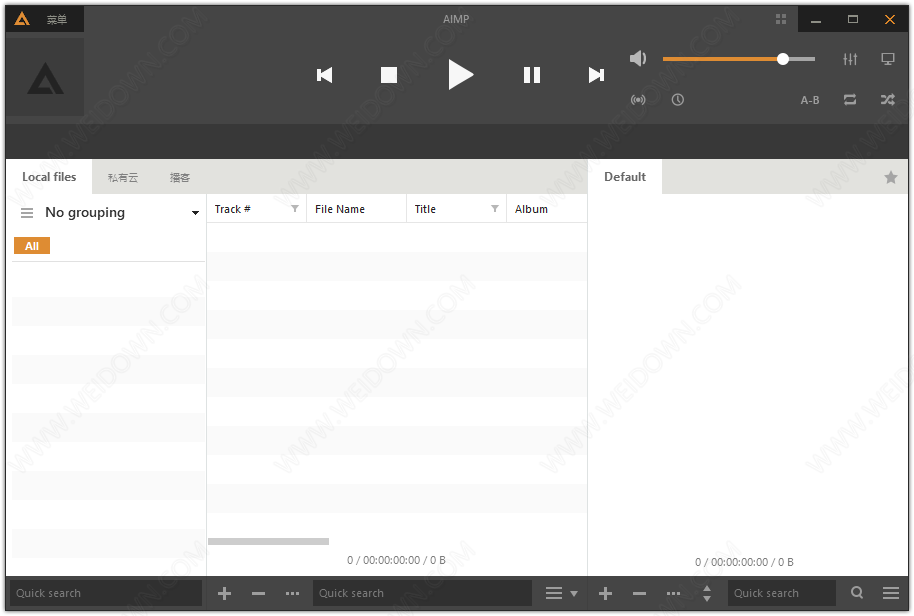This screenshot has width=914, height=616.
Task: Switch to the Local files tab
Action: 49,177
